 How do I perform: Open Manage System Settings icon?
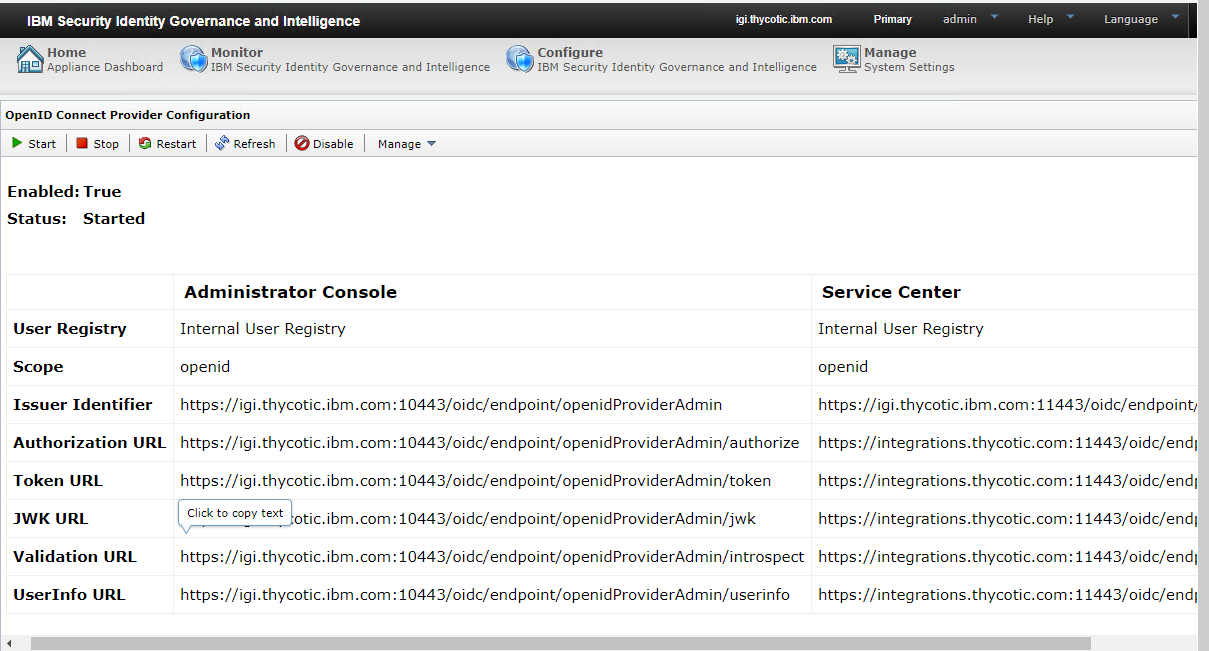(x=846, y=59)
